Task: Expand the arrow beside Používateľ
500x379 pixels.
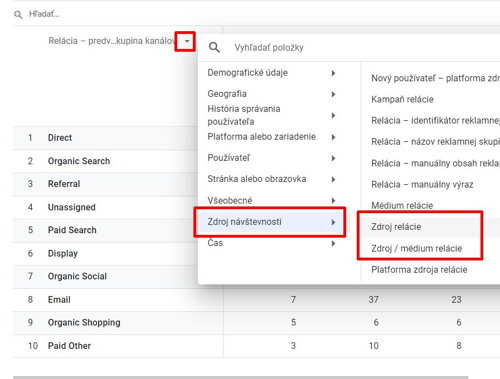Action: click(x=333, y=158)
